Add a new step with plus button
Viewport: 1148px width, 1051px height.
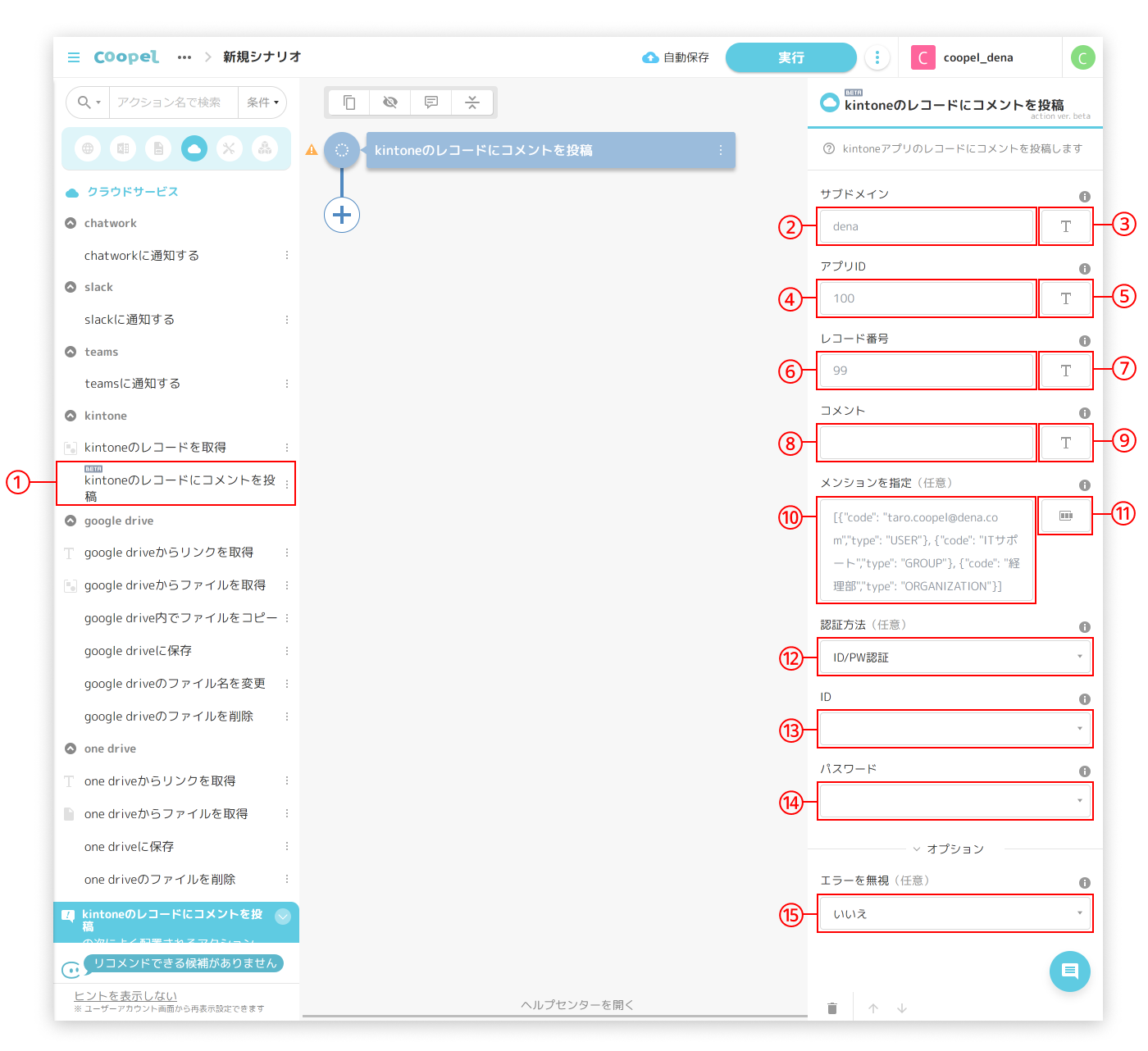342,215
